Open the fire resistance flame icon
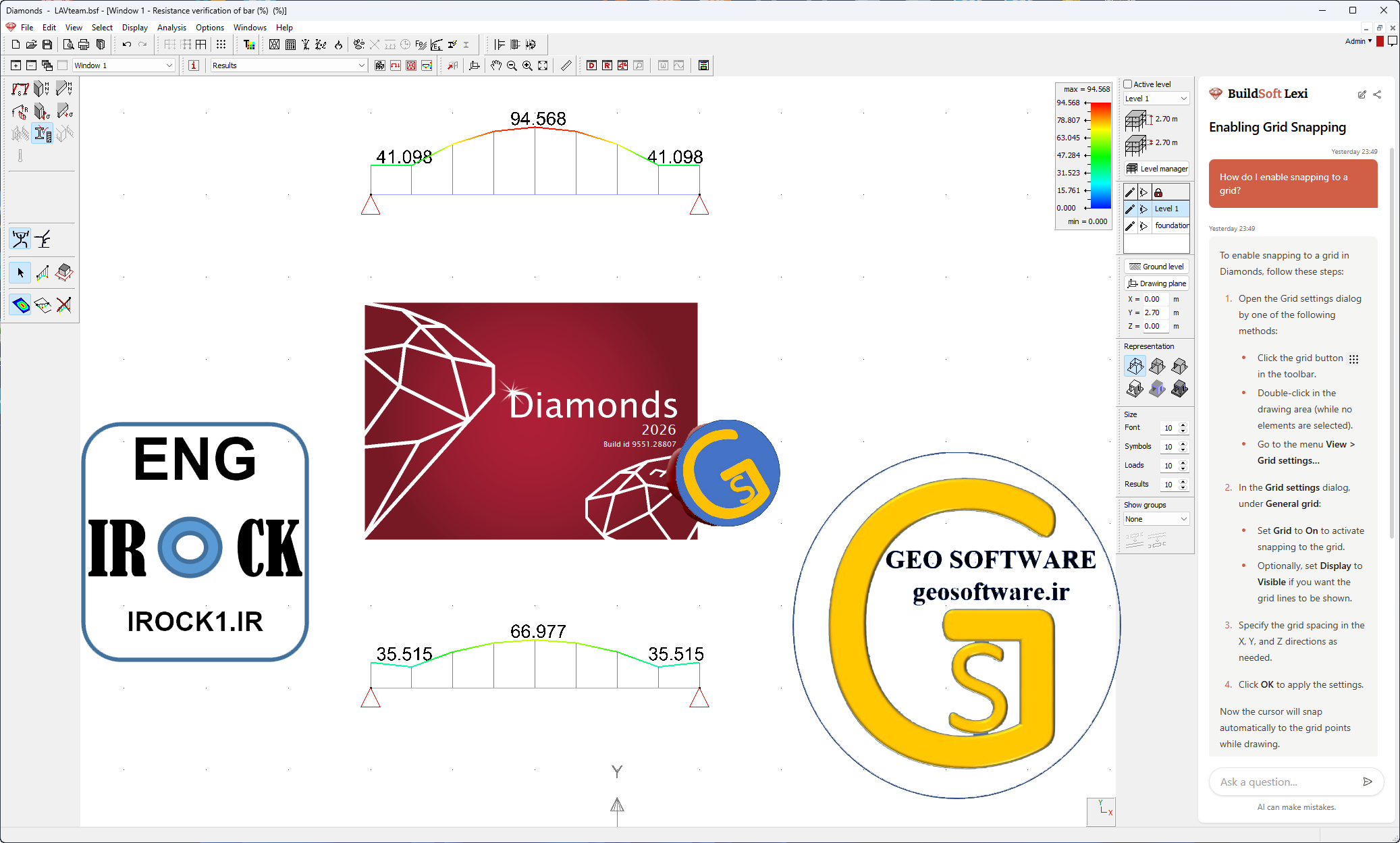Image resolution: width=1400 pixels, height=843 pixels. [x=338, y=45]
